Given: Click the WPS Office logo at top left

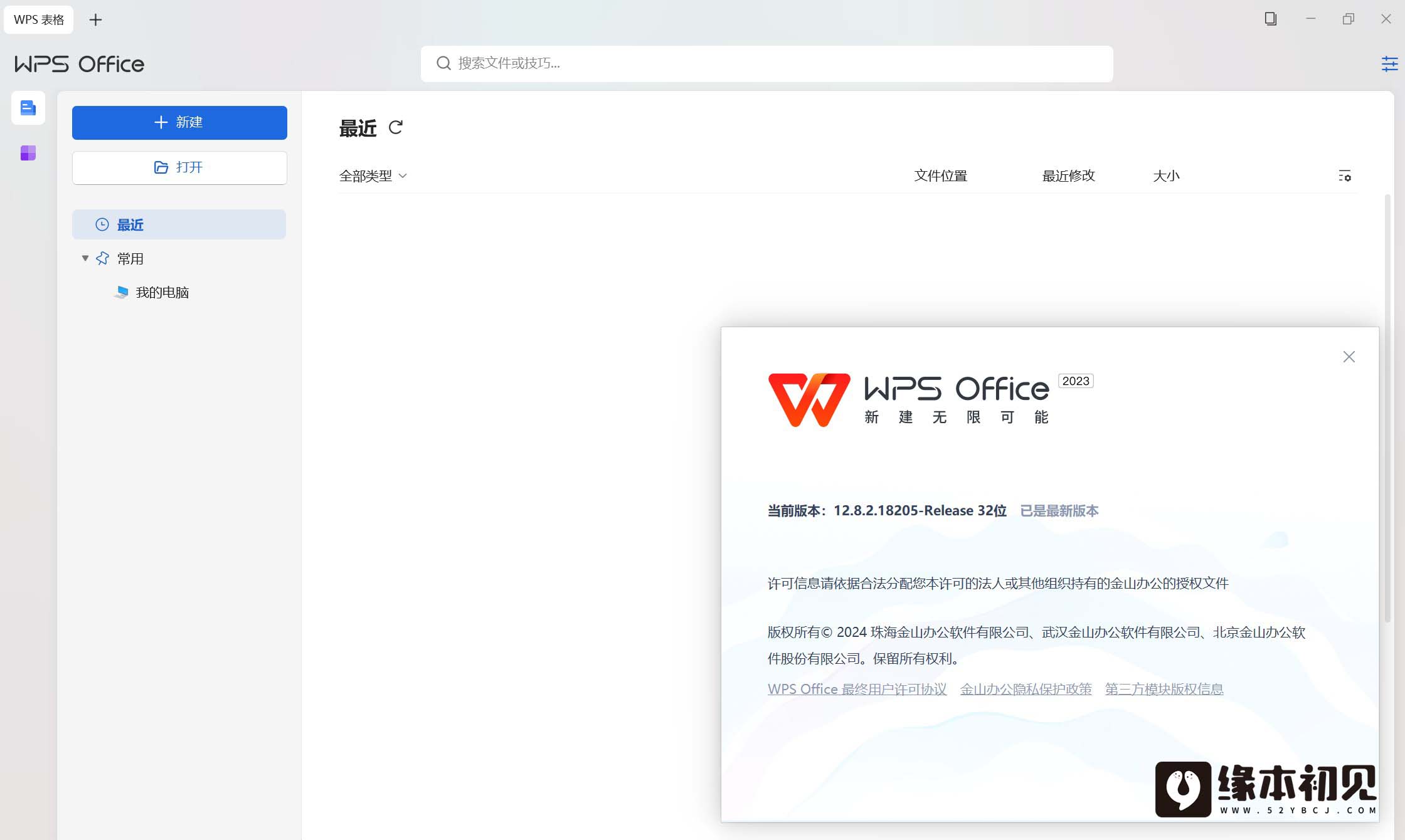Looking at the screenshot, I should (80, 64).
